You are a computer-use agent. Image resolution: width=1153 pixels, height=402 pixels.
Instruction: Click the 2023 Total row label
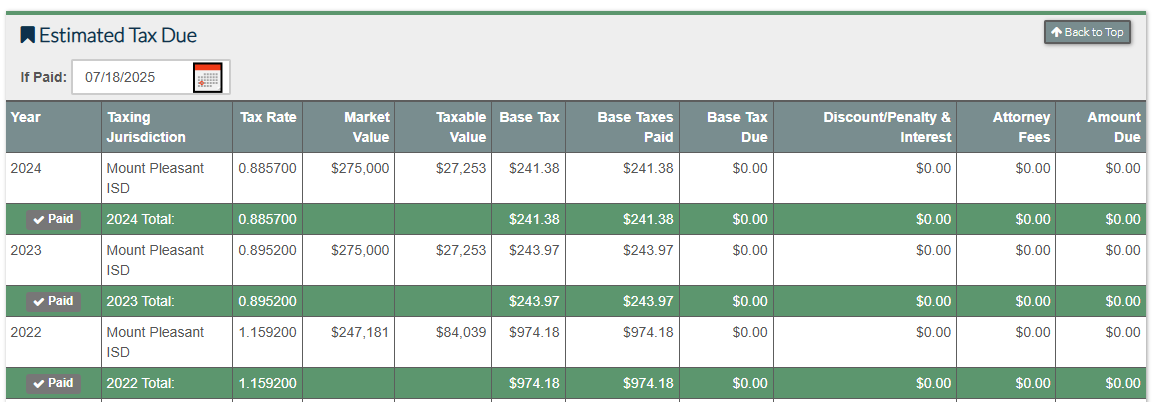tap(141, 301)
